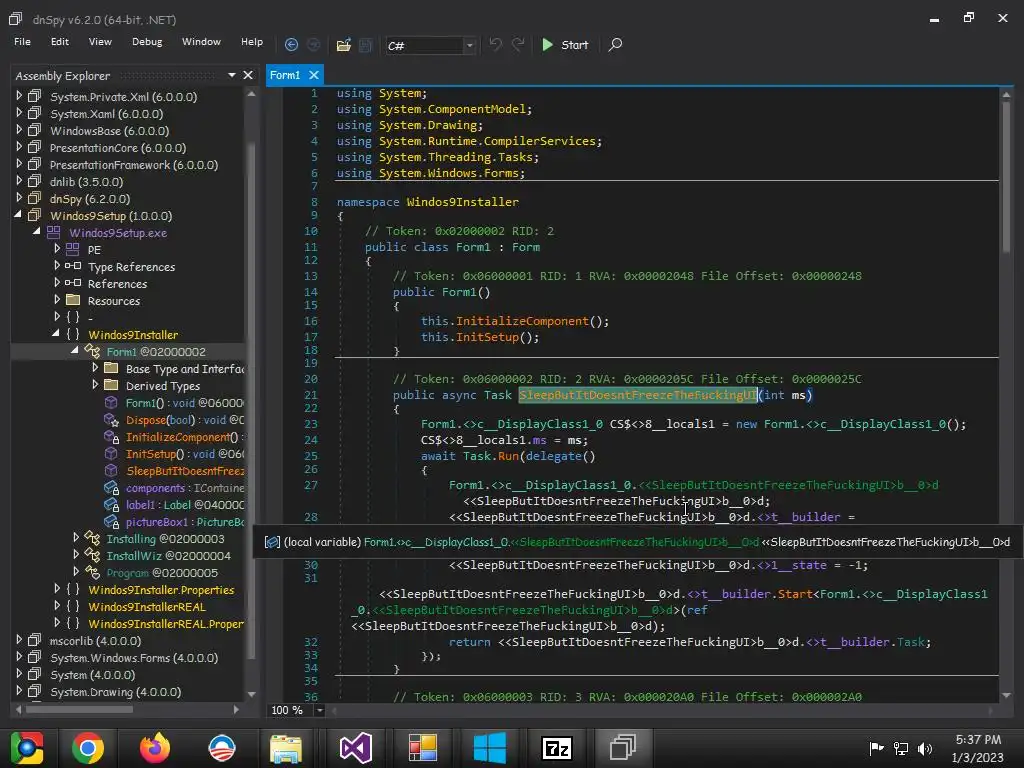Select the InitializeComponent() method item
Viewport: 1024px width, 768px height.
(x=185, y=437)
